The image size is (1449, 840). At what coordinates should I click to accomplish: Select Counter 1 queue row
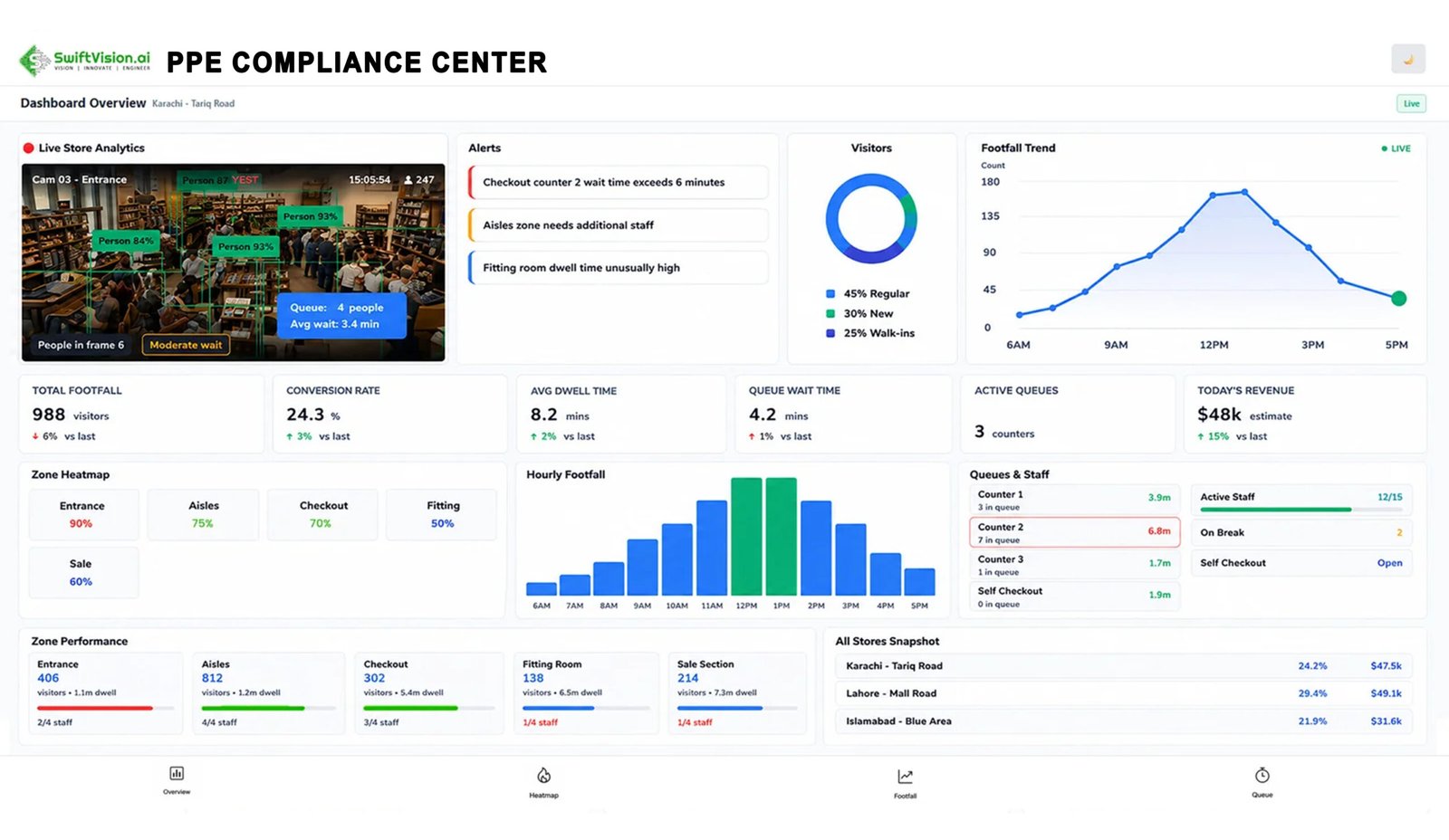tap(1075, 501)
